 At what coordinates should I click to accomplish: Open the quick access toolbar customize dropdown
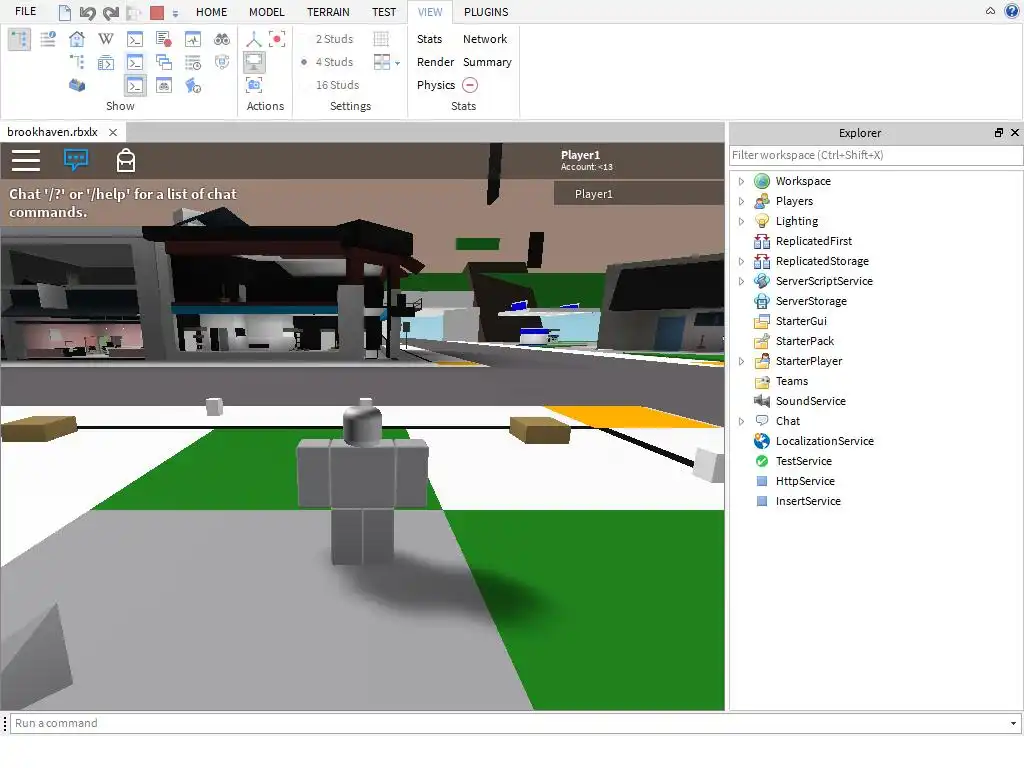point(175,13)
